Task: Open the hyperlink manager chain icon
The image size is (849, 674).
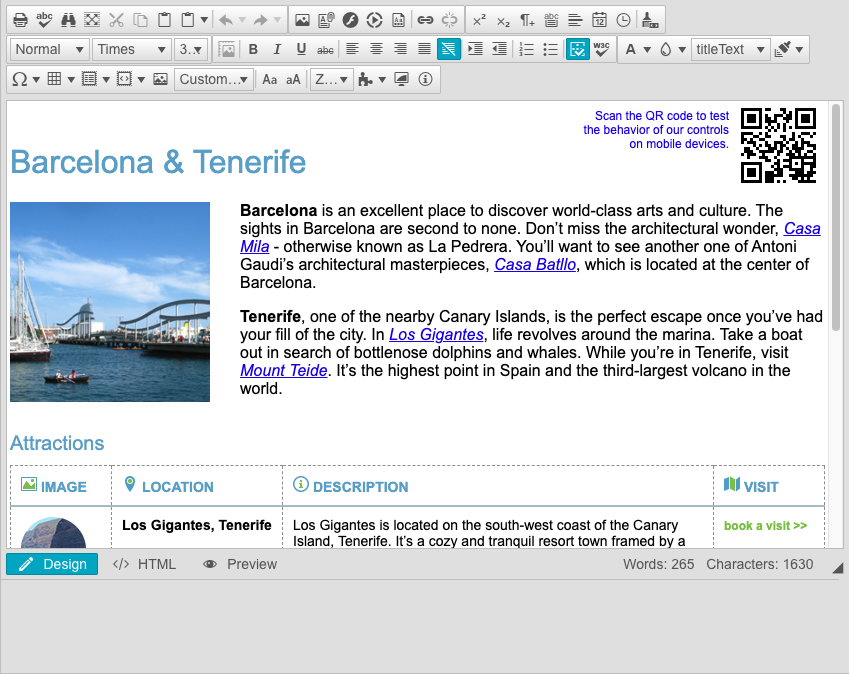Action: click(x=425, y=21)
